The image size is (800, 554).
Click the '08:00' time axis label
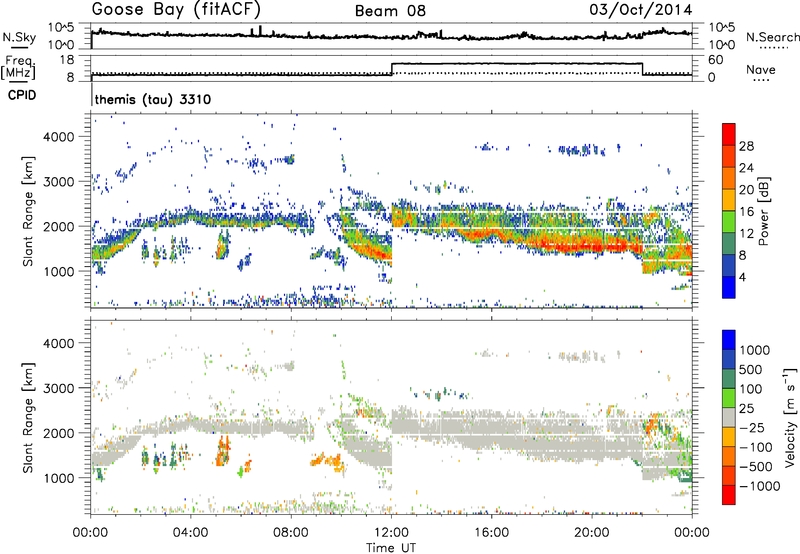(x=291, y=533)
